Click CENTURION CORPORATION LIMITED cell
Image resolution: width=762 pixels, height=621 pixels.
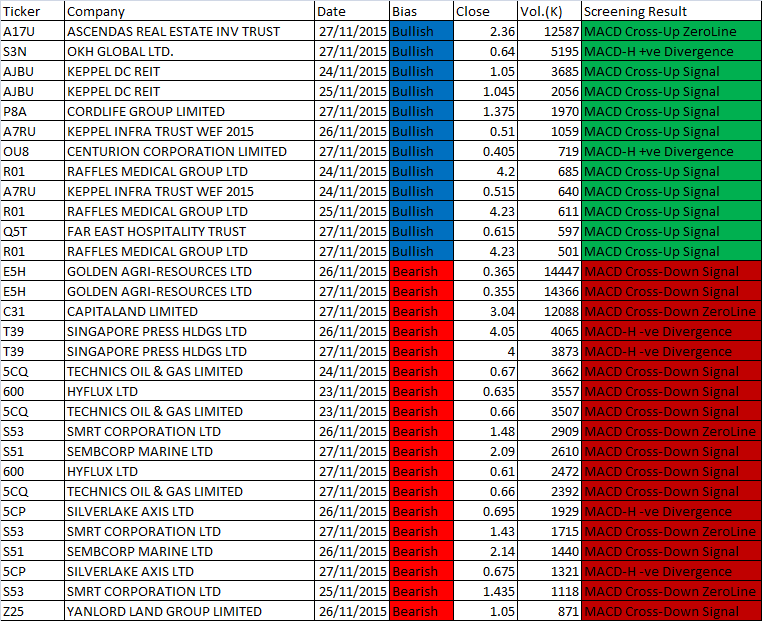pos(189,151)
